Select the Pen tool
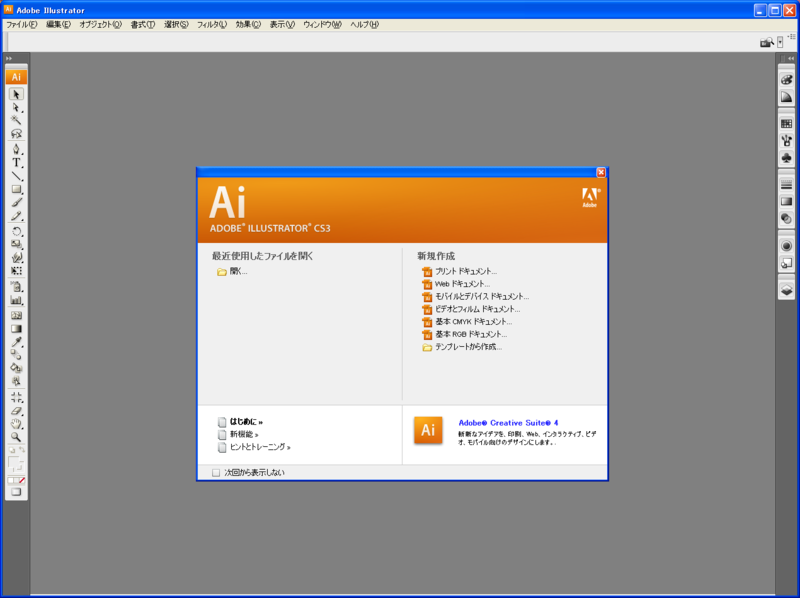Viewport: 800px width, 598px height. pyautogui.click(x=16, y=150)
